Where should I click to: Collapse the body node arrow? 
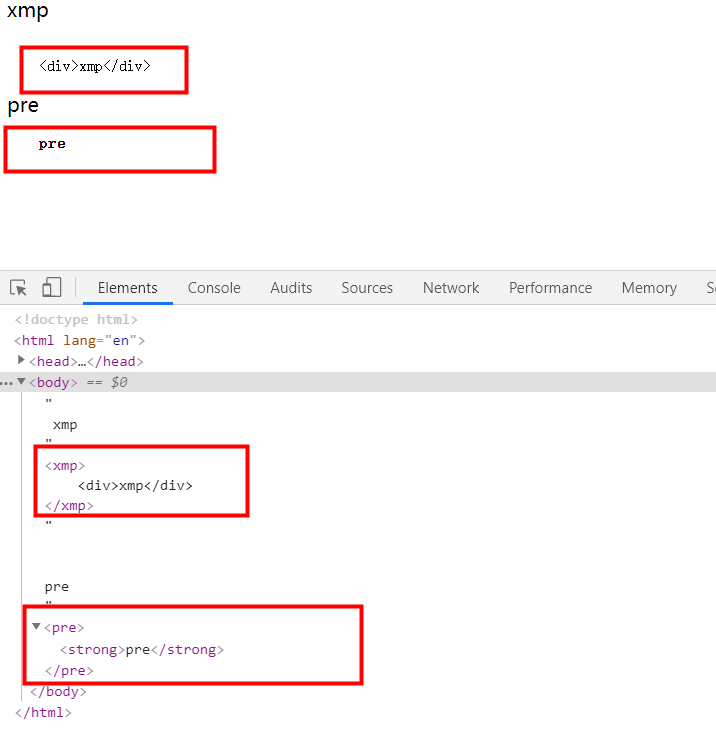click(21, 382)
